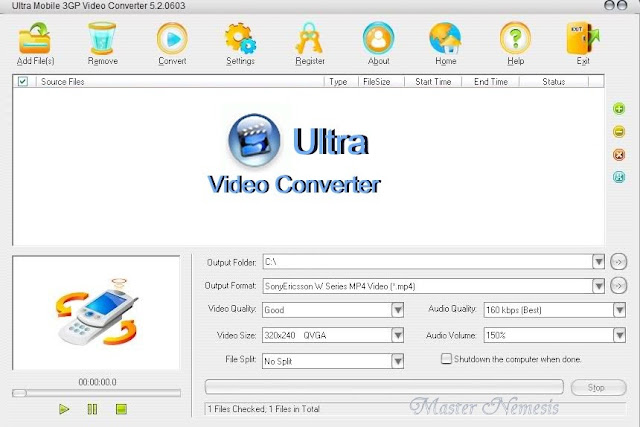Click the Stop button
This screenshot has height=427, width=640.
(x=598, y=387)
